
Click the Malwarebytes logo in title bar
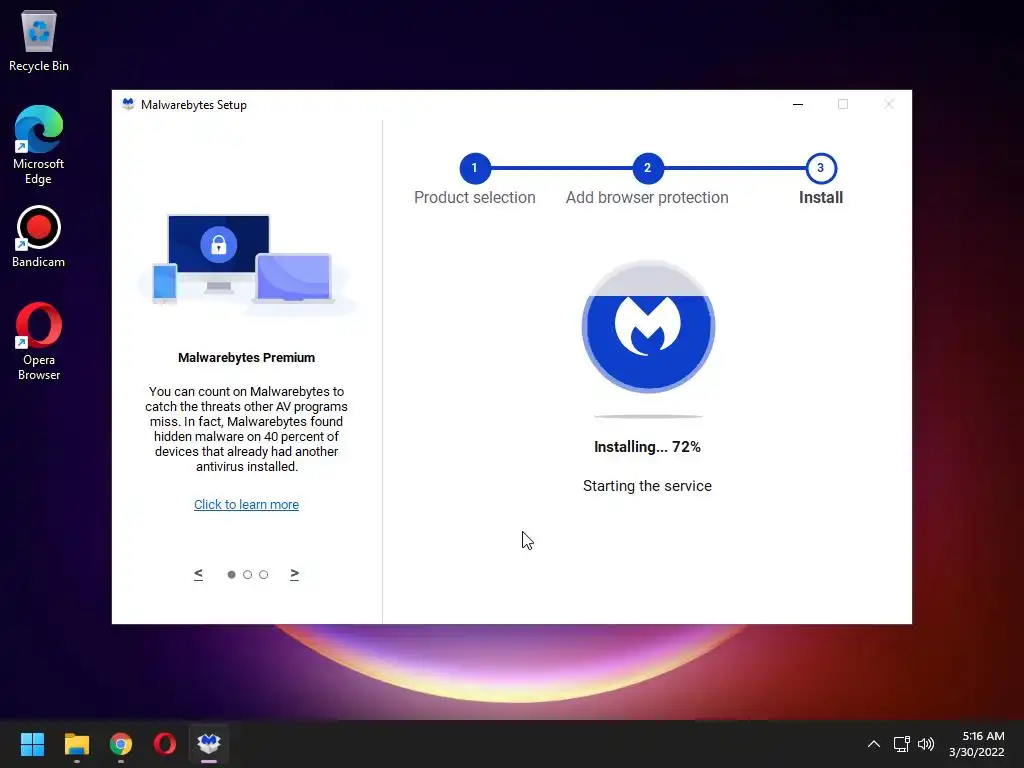[x=128, y=104]
